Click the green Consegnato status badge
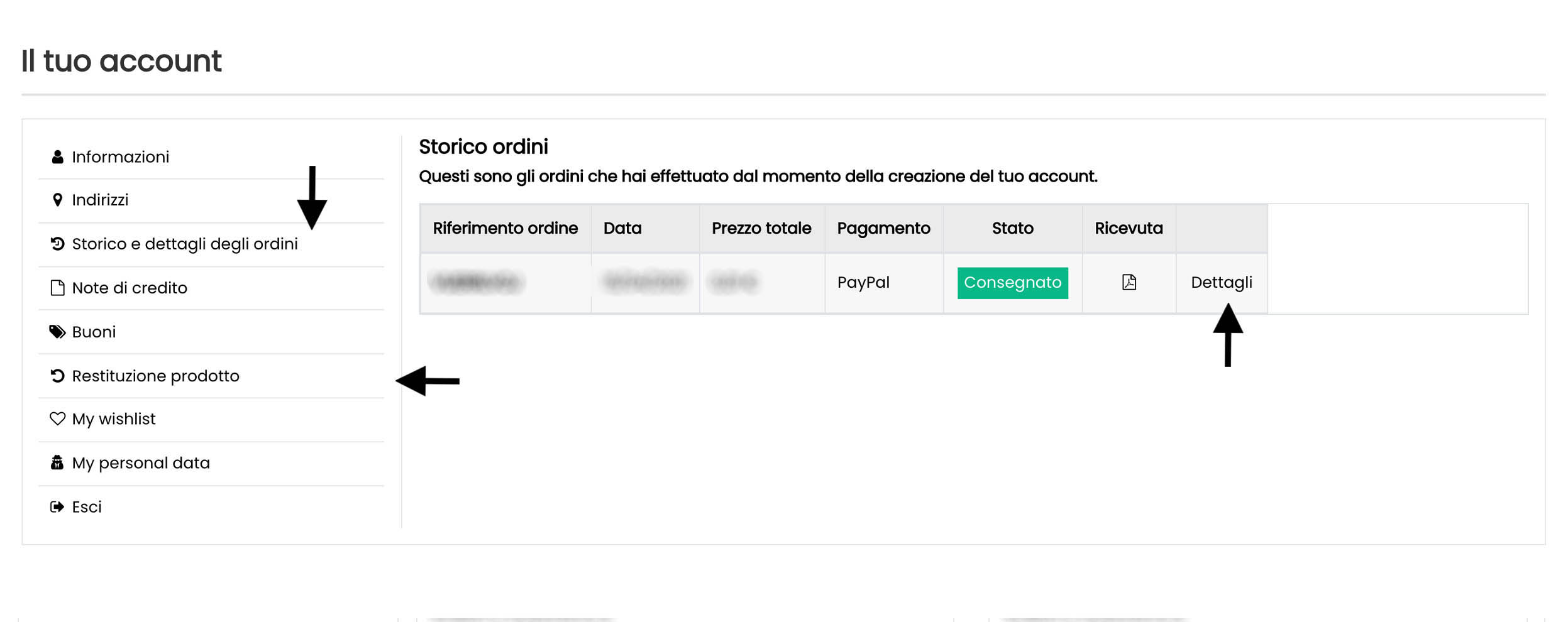1568x622 pixels. [x=1012, y=283]
